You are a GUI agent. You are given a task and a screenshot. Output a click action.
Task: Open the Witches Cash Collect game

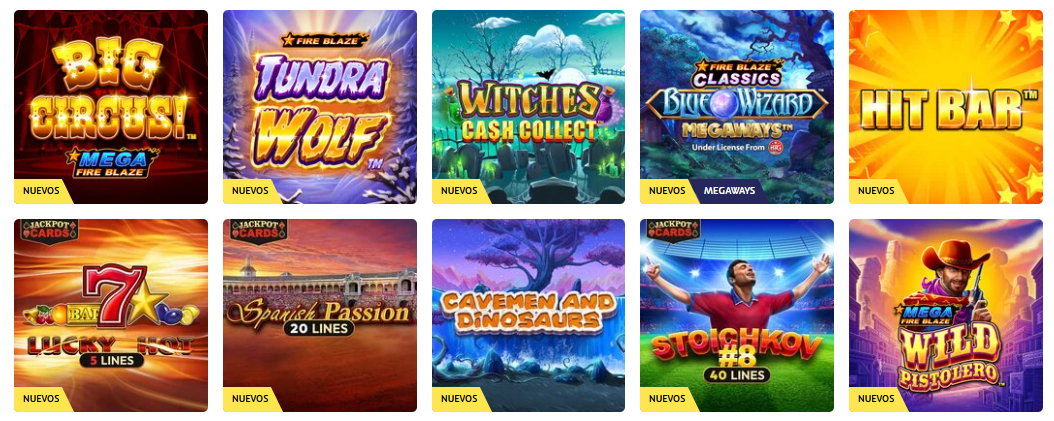(528, 107)
